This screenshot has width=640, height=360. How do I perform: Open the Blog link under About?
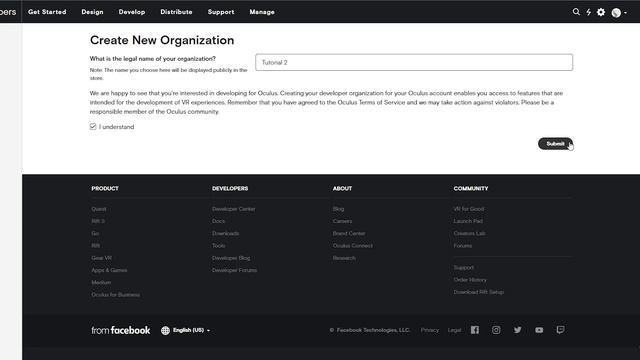click(x=338, y=209)
